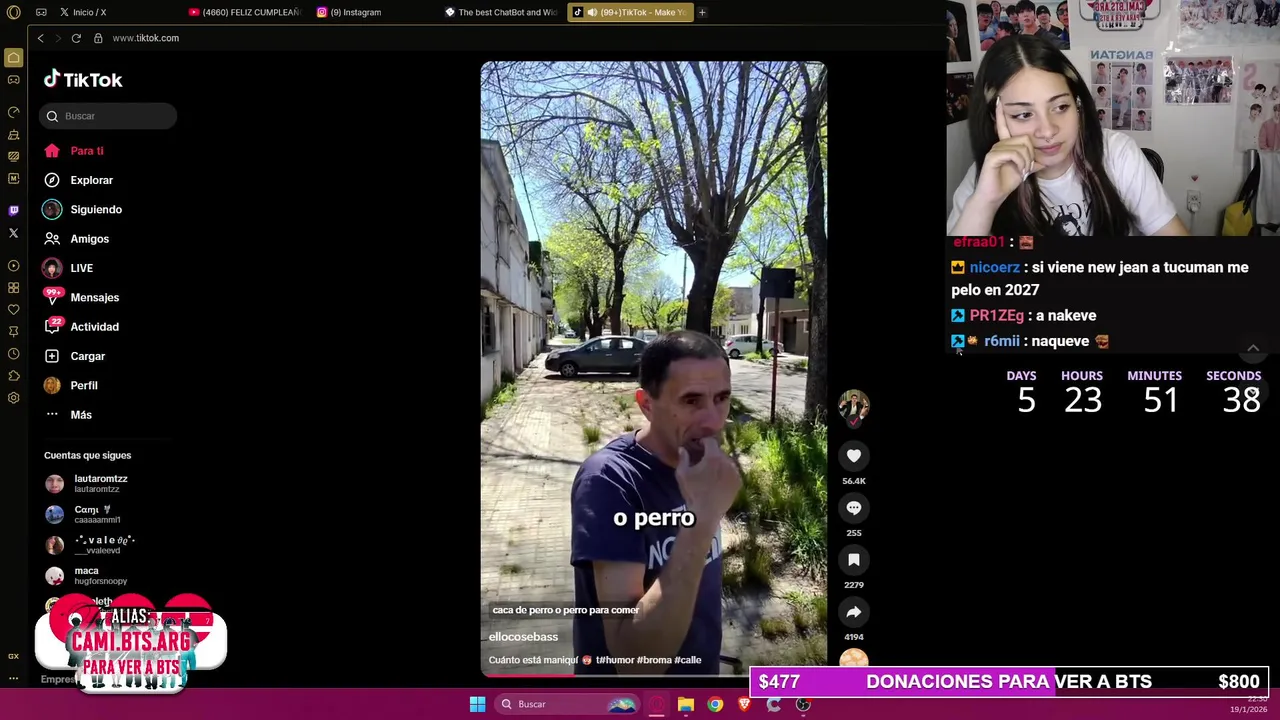Open GX Corner gamepad icon in tab bar
Image resolution: width=1280 pixels, height=720 pixels.
(41, 12)
